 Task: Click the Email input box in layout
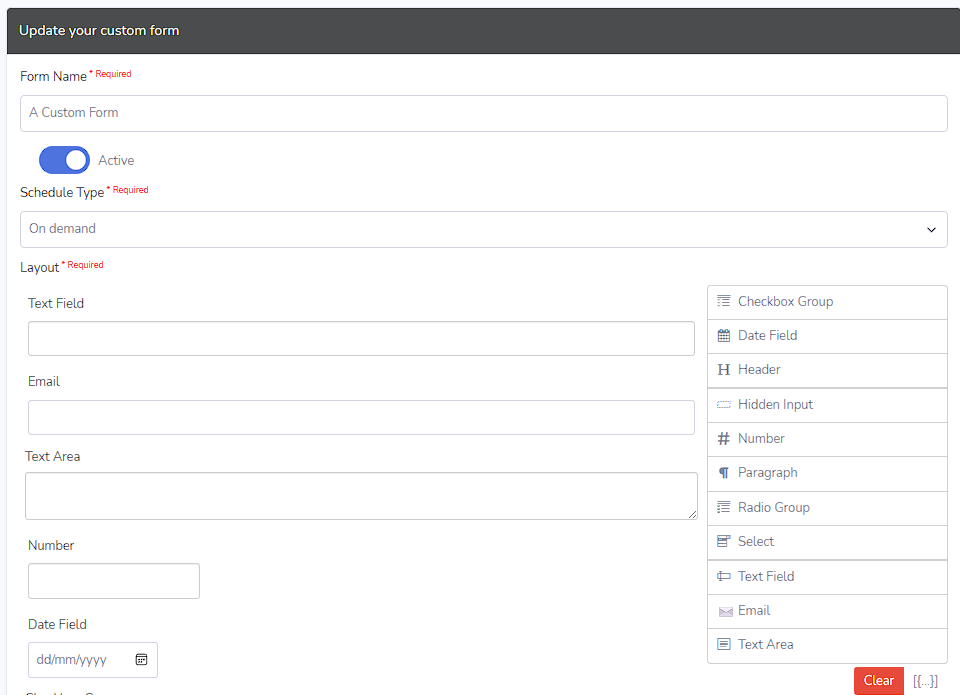tap(361, 418)
